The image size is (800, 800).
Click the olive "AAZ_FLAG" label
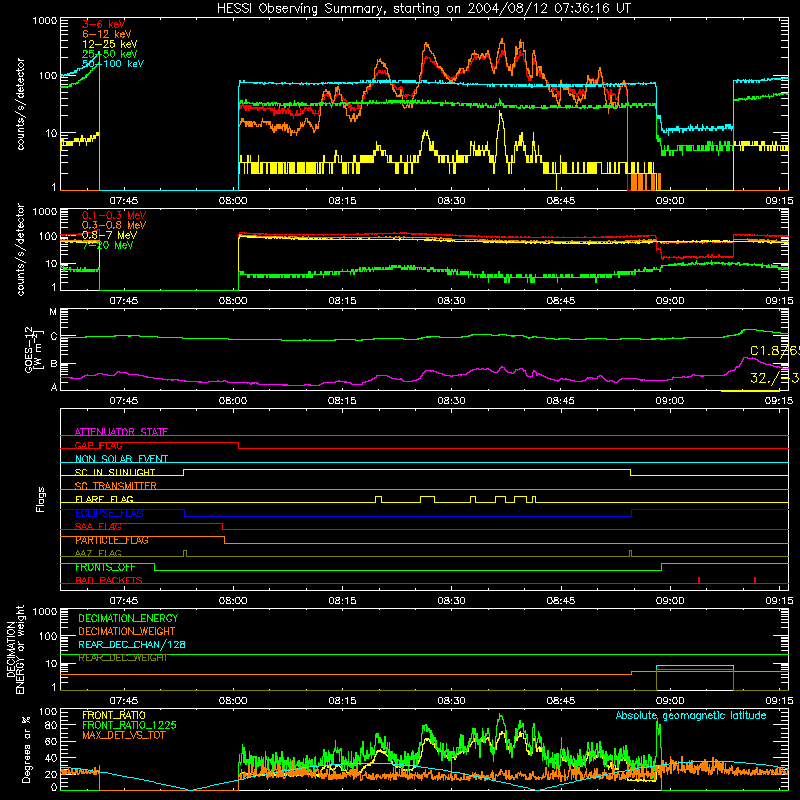(x=98, y=553)
